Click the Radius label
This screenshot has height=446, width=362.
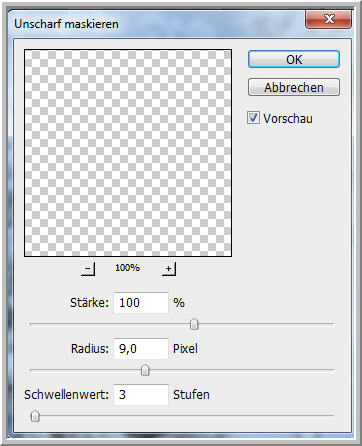(x=90, y=349)
